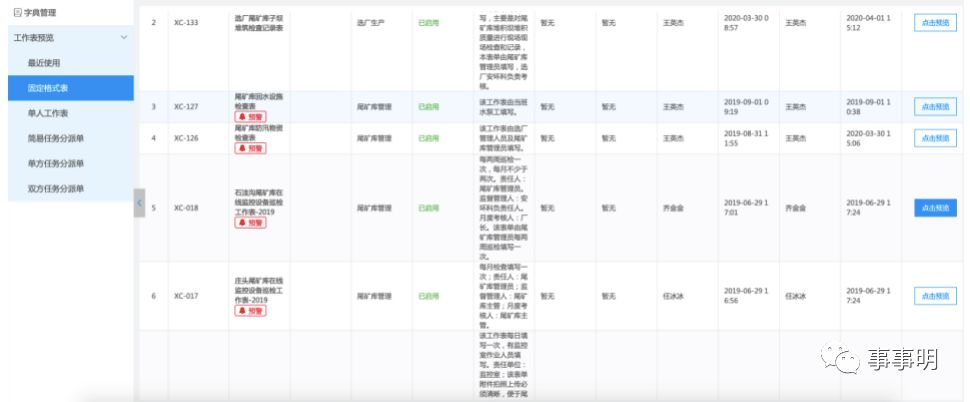Open the 预警 bell alert for XC-018

(x=250, y=222)
